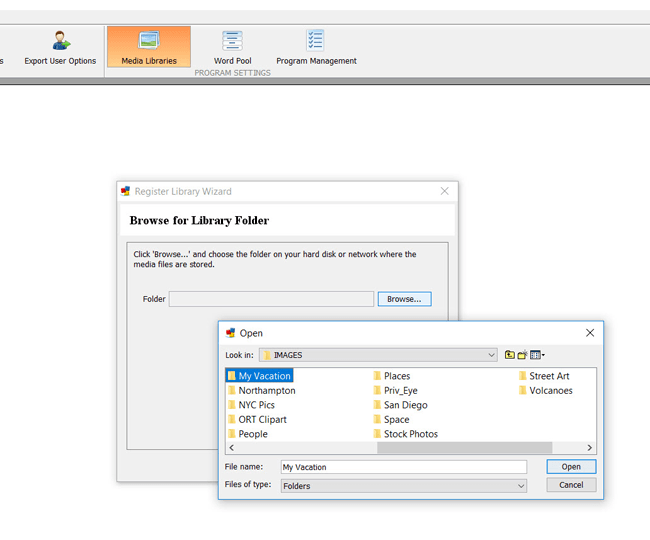
Task: Close the Register Library Wizard window
Action: click(445, 191)
